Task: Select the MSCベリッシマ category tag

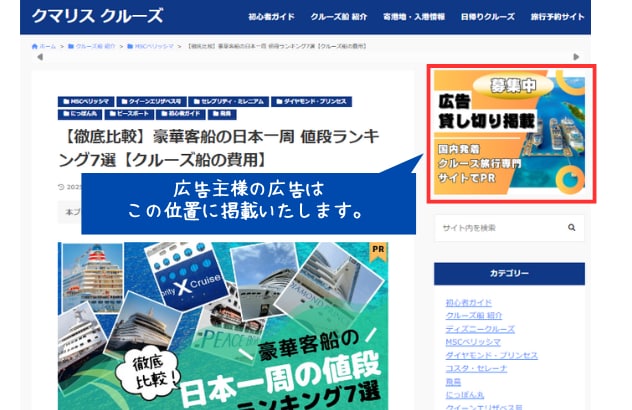Action: coord(86,102)
